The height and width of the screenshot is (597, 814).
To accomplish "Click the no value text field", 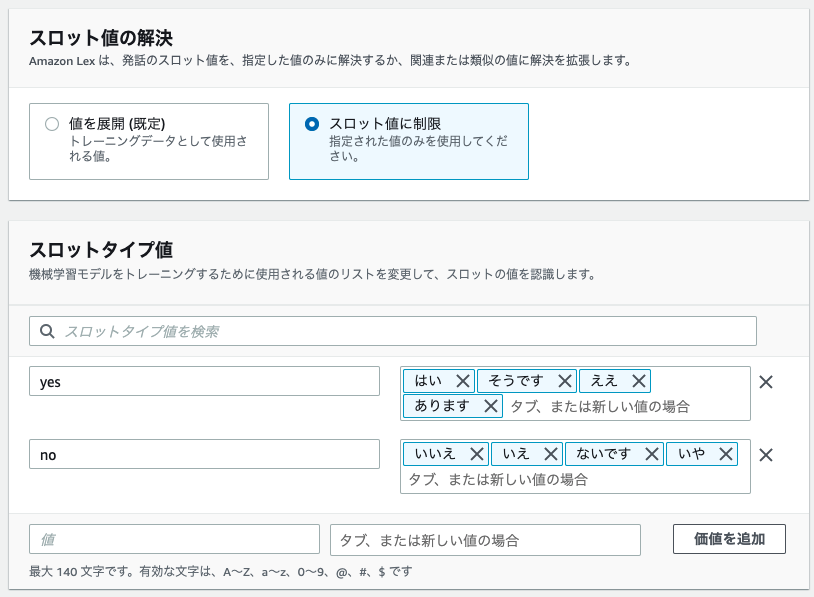I will point(204,454).
